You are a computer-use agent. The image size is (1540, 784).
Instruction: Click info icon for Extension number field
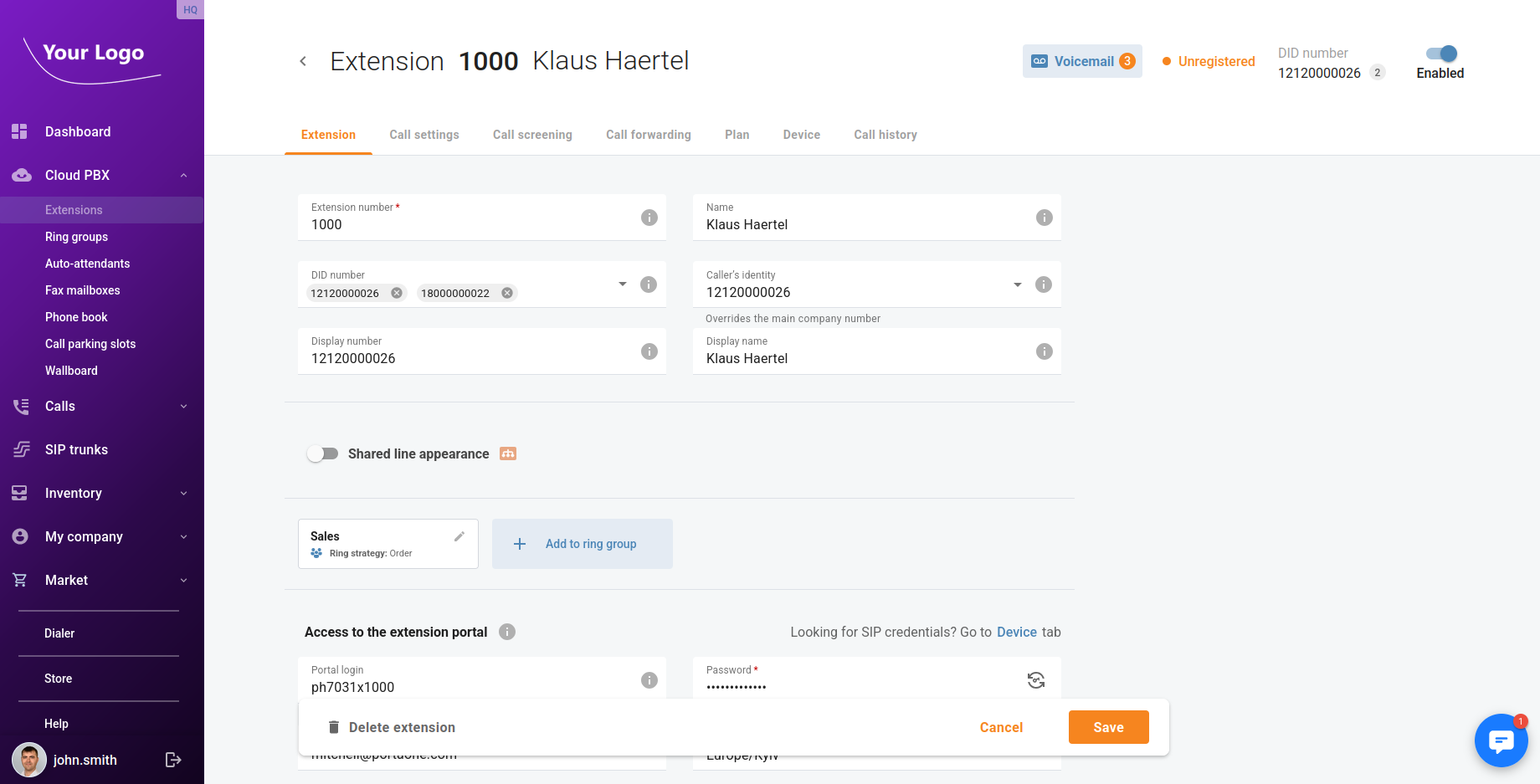(649, 218)
